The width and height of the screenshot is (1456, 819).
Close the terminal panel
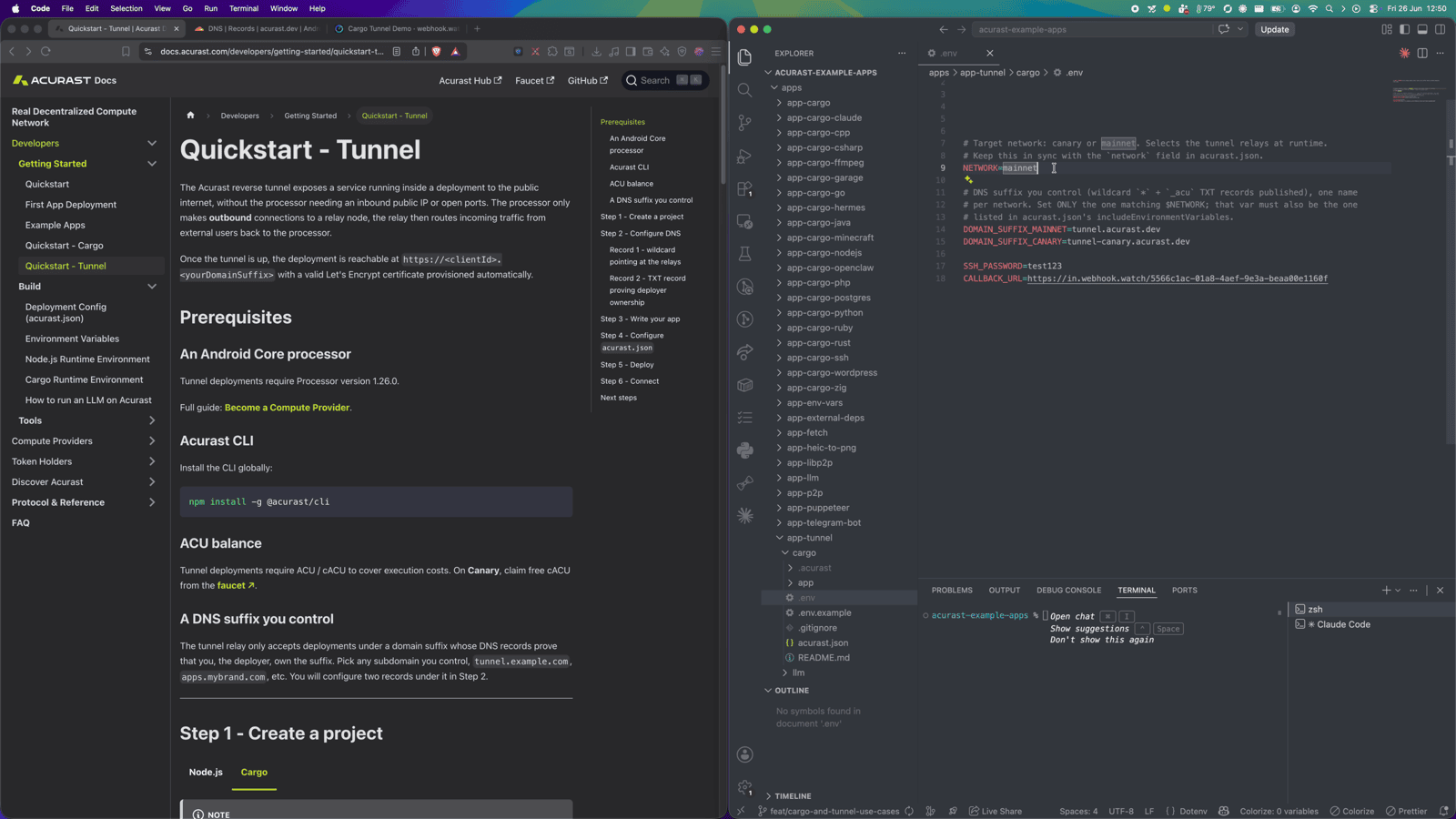coord(1440,591)
